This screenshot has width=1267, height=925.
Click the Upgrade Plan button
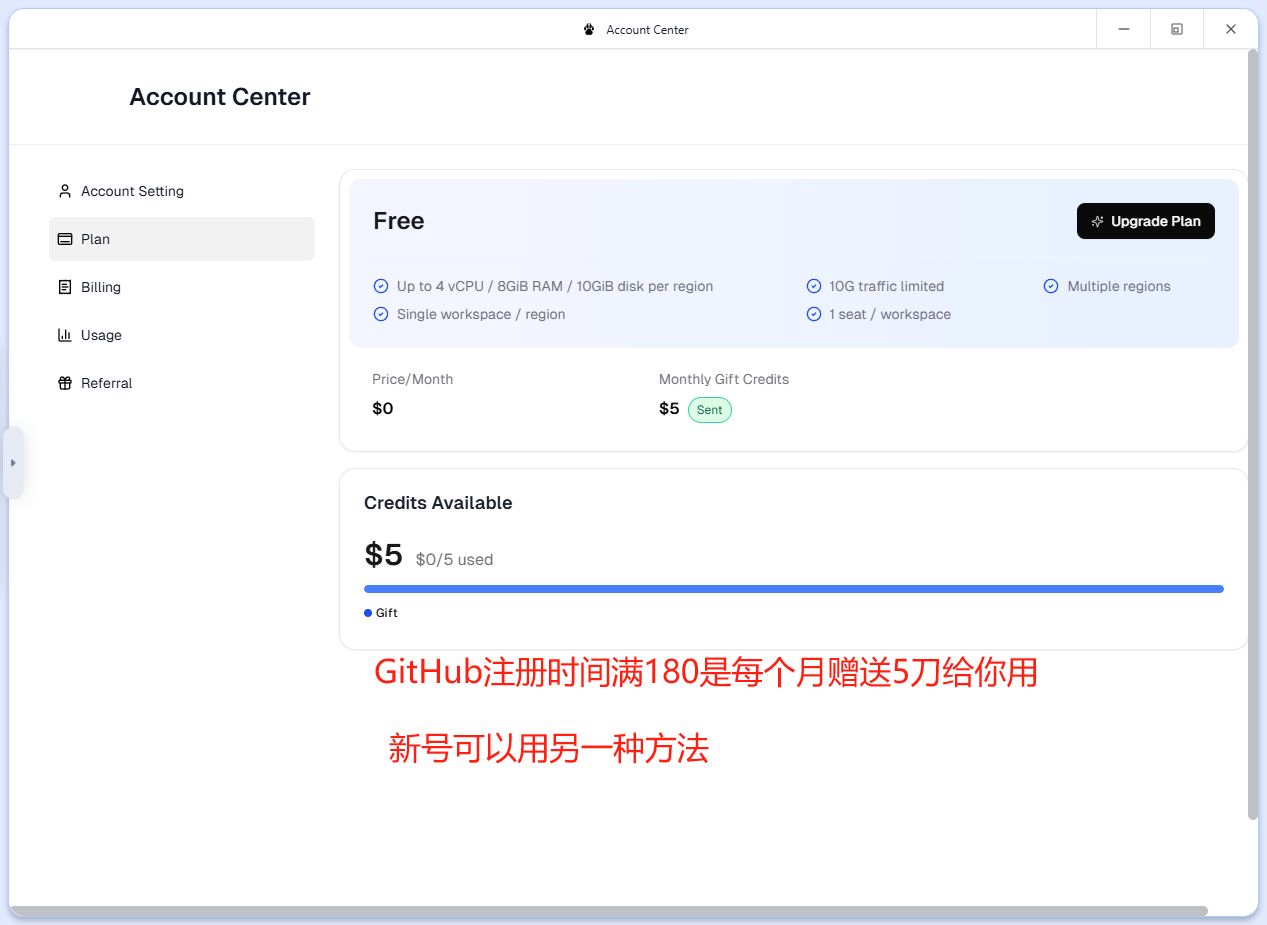tap(1145, 221)
